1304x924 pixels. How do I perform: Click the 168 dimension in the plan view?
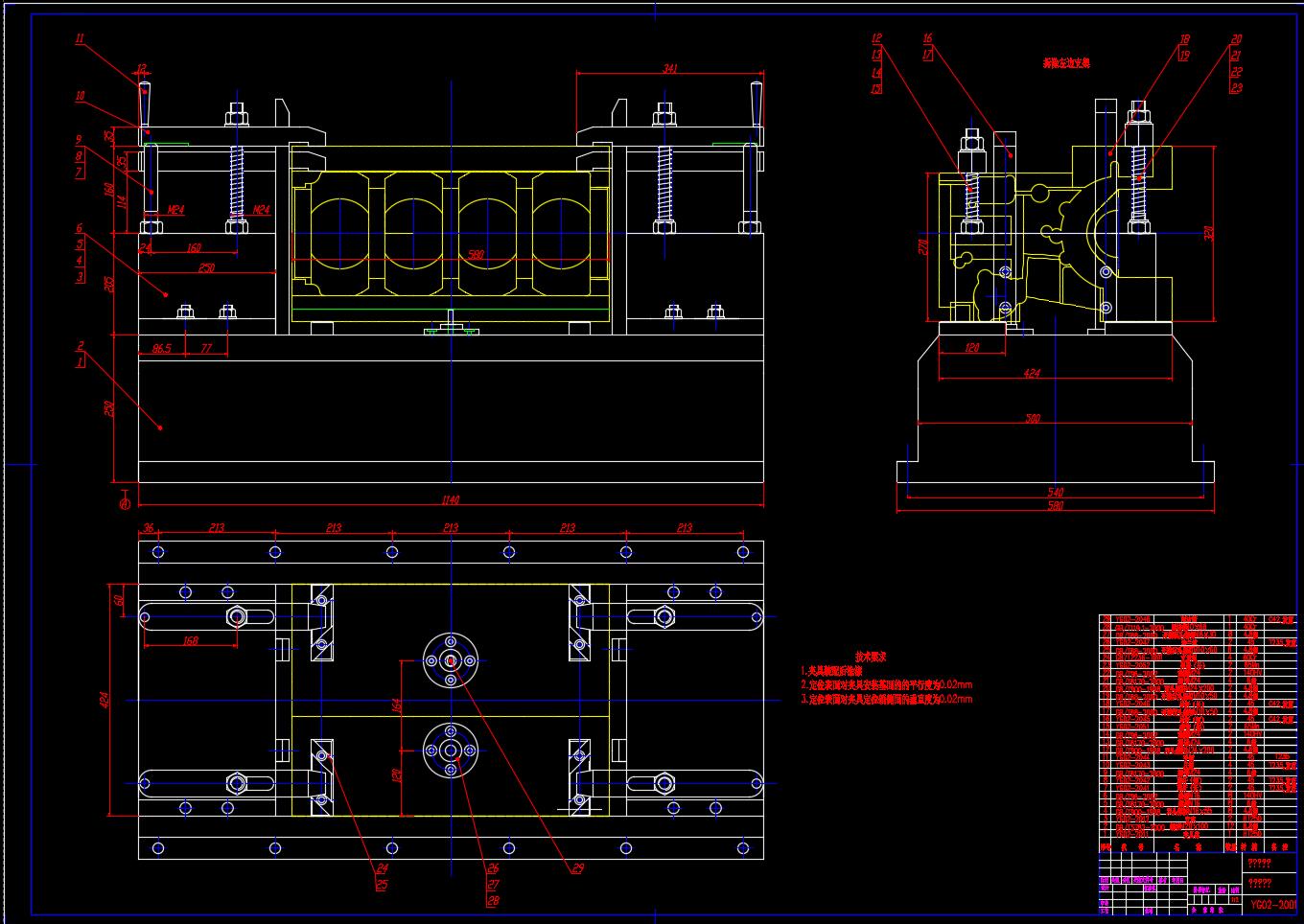pos(190,641)
